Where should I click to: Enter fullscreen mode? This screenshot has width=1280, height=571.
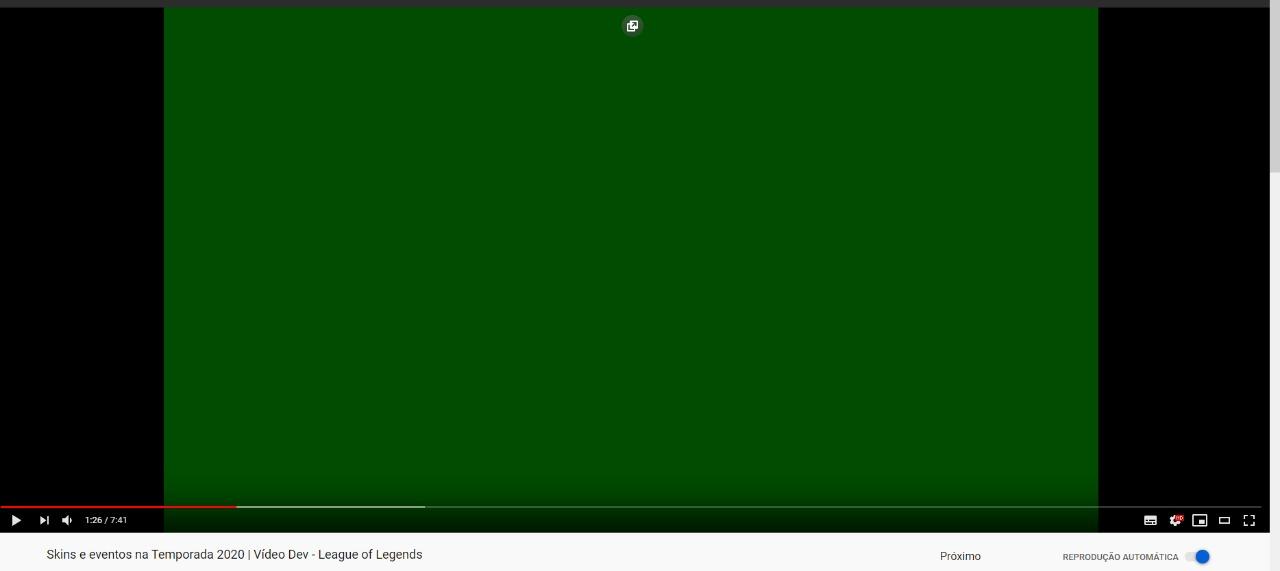(x=1249, y=520)
